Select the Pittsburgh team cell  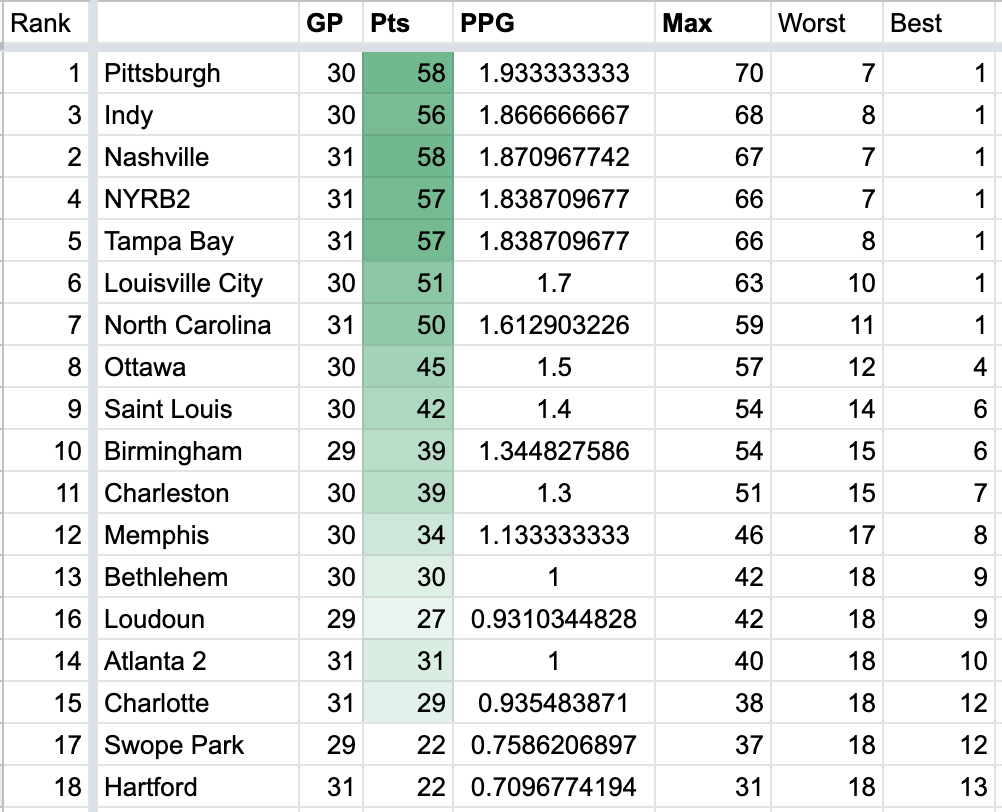[198, 73]
